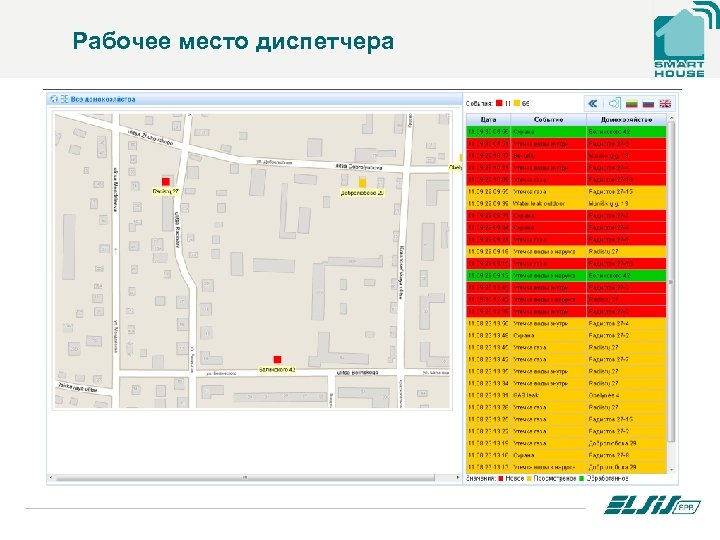
Task: Open the top green Охрана Белинского 42 row
Action: tap(566, 132)
